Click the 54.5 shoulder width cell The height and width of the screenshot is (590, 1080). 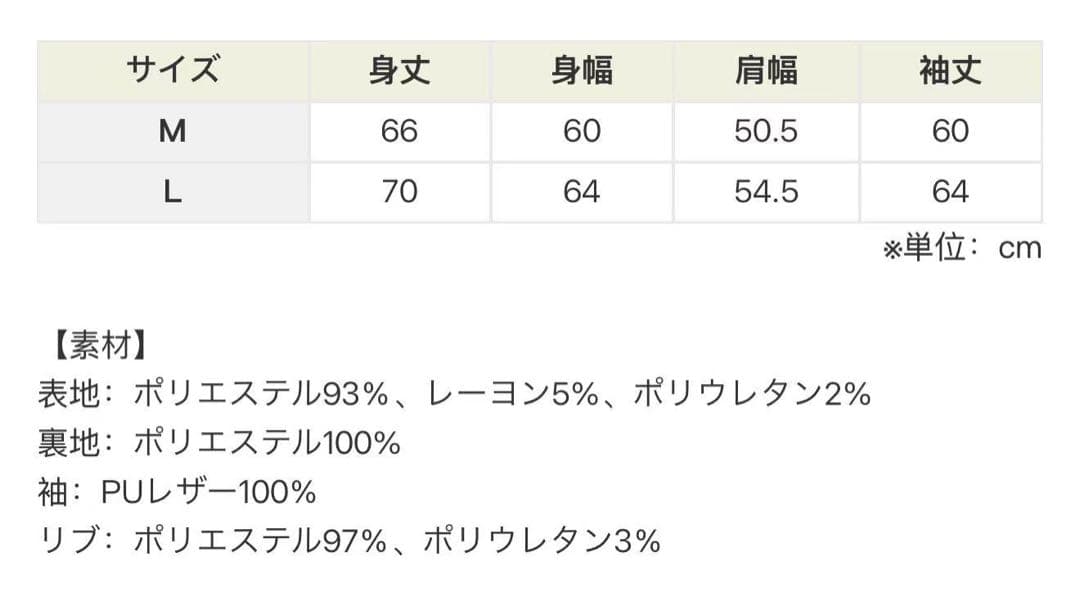pos(766,192)
